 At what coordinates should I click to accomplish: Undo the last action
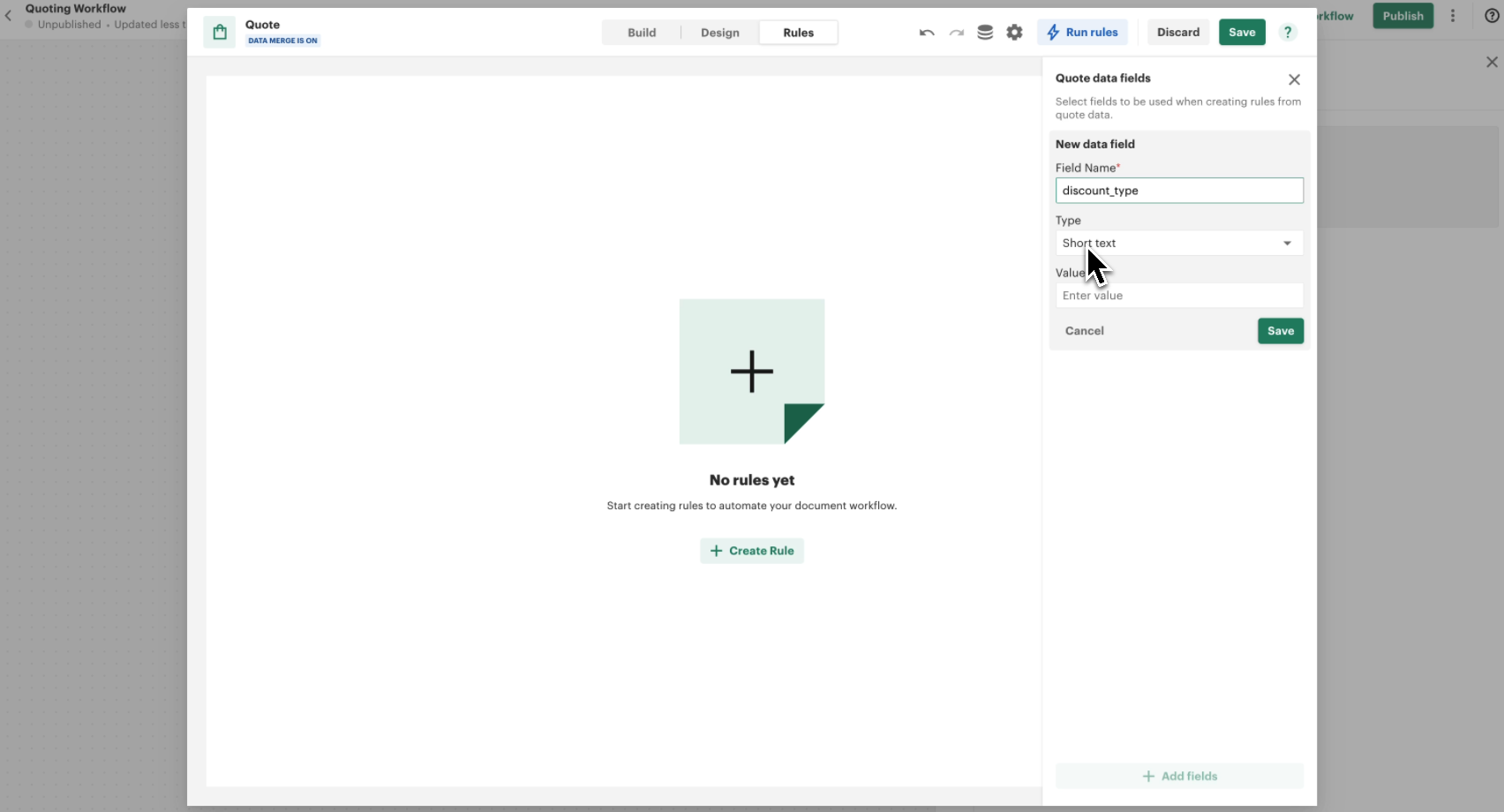tap(926, 32)
